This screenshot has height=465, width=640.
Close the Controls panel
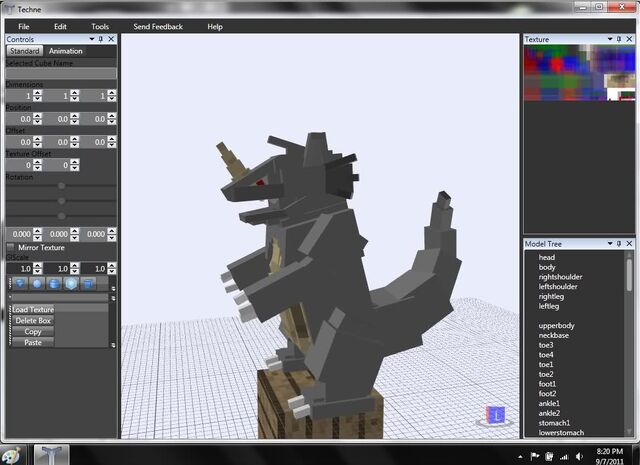click(111, 39)
